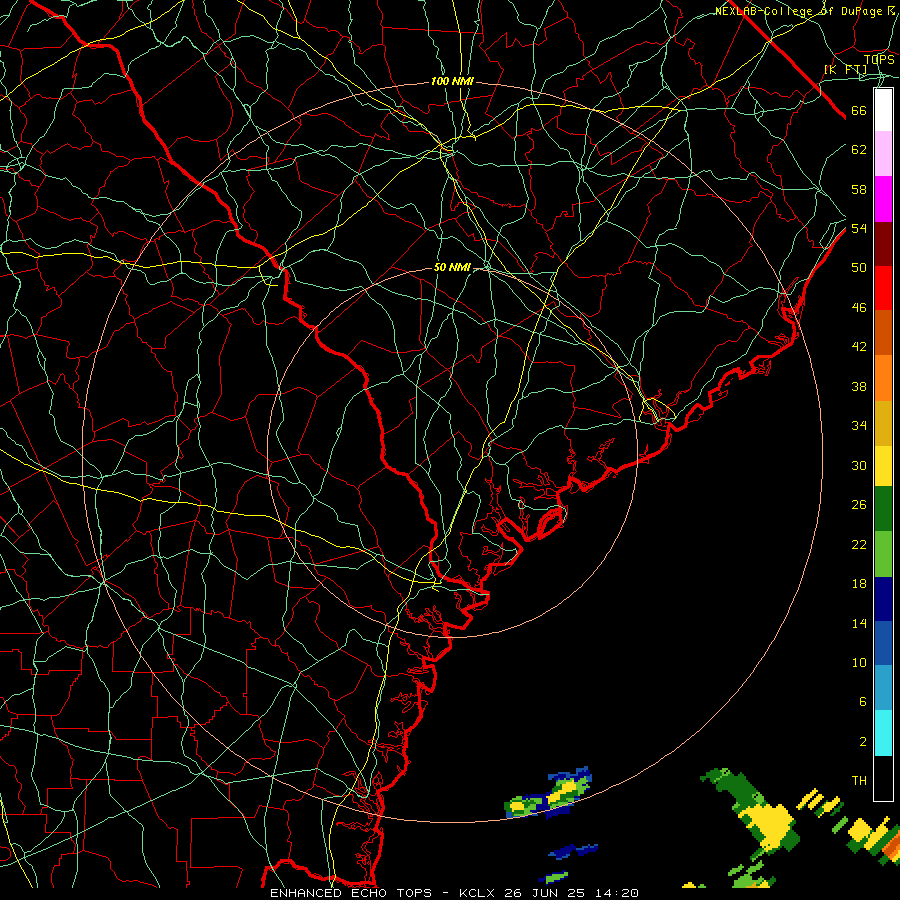Click the '58' legend value
Viewport: 900px width, 900px height.
click(x=859, y=189)
